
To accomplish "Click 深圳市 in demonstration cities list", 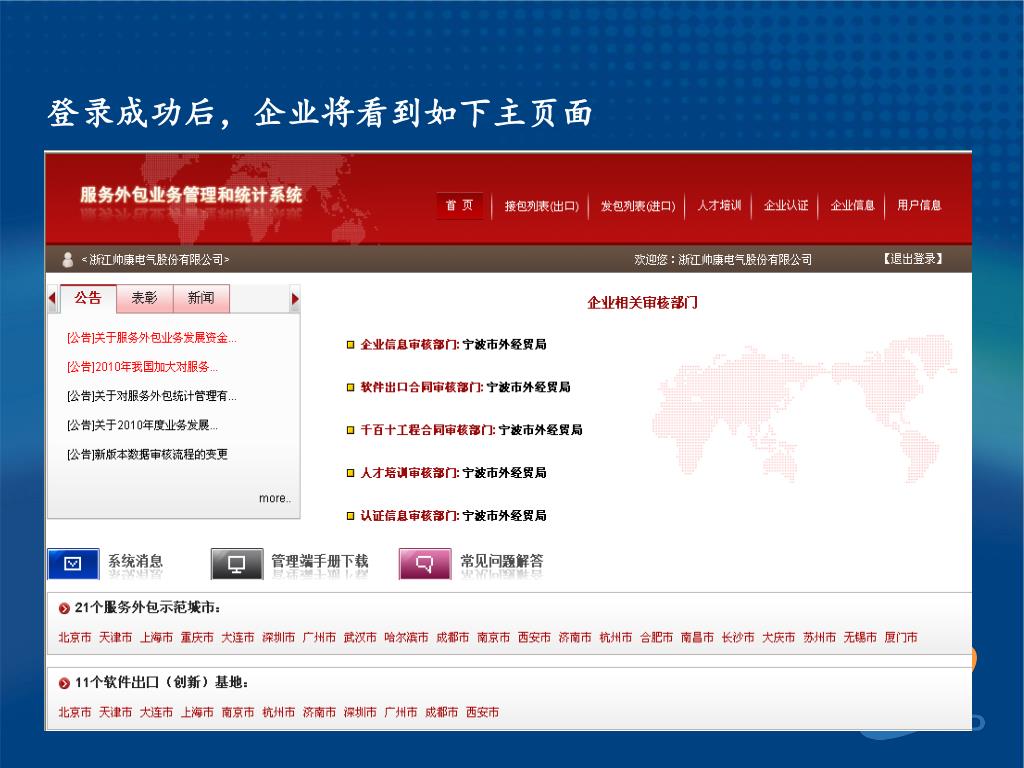I will 279,637.
